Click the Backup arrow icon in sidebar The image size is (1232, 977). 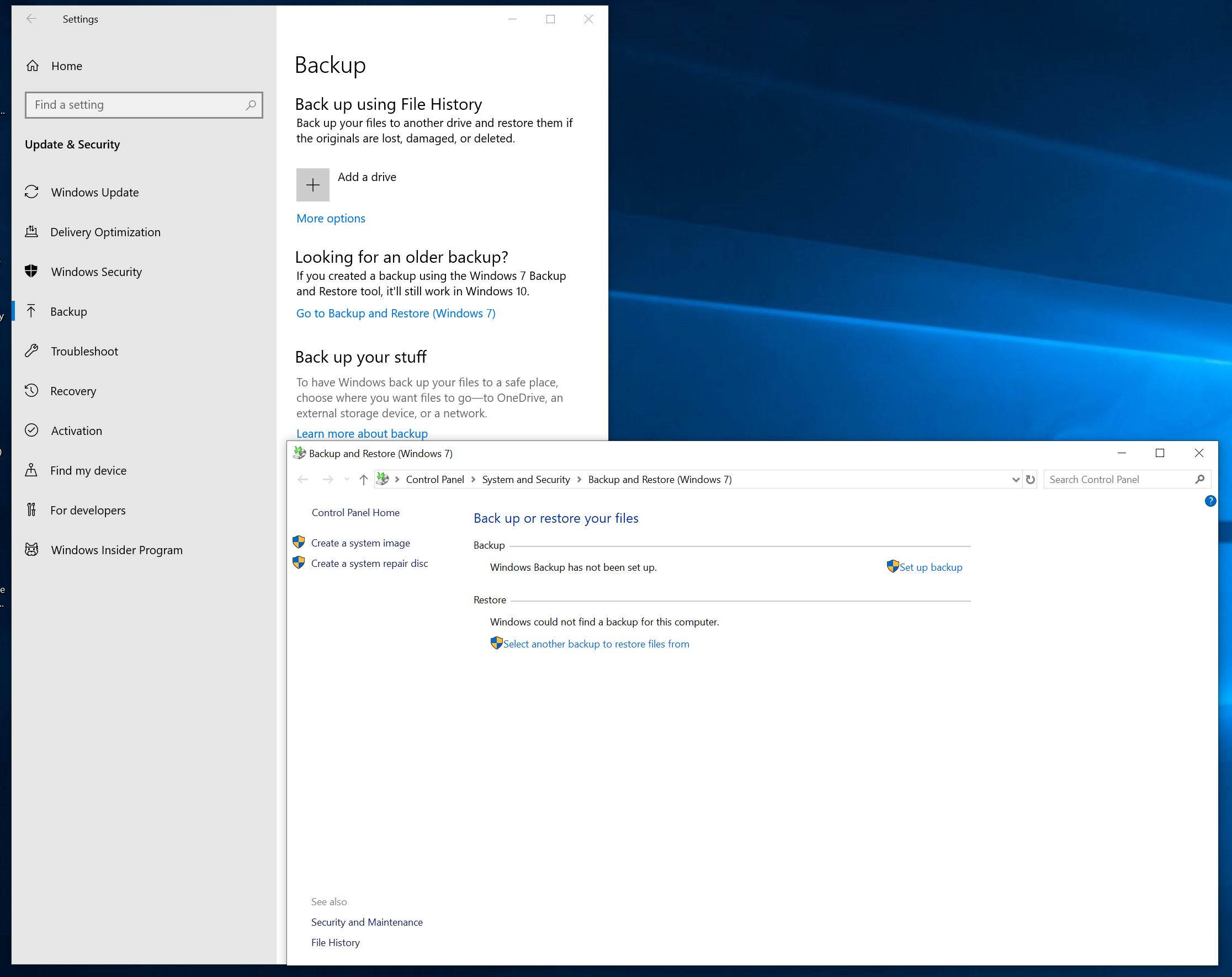click(32, 311)
